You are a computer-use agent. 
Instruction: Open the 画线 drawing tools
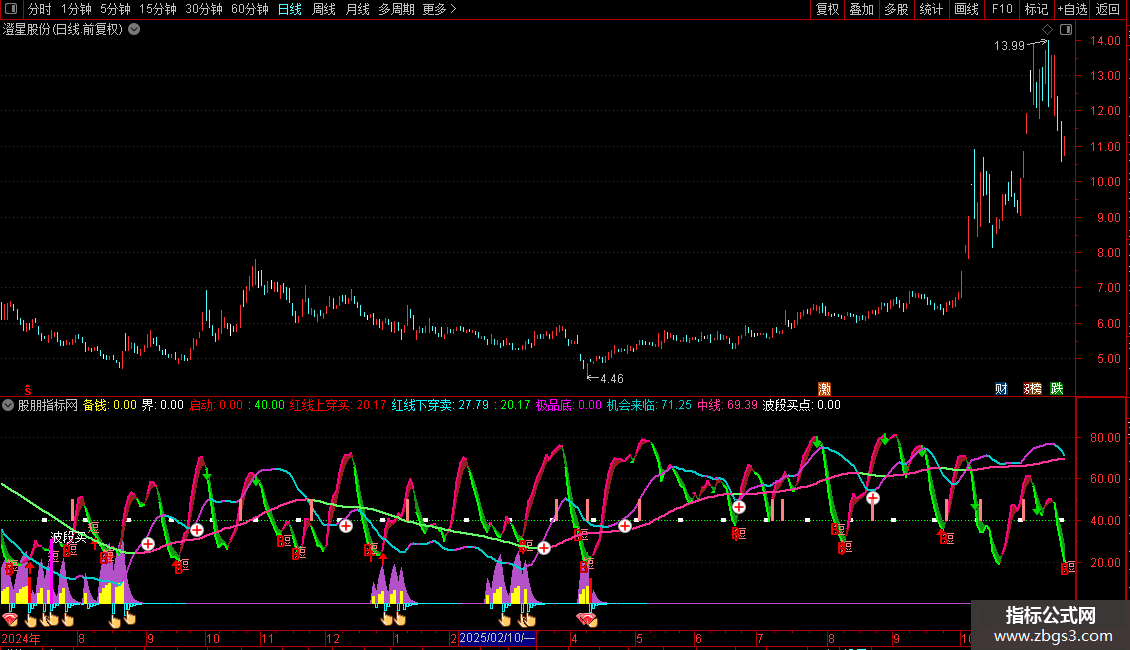click(966, 10)
